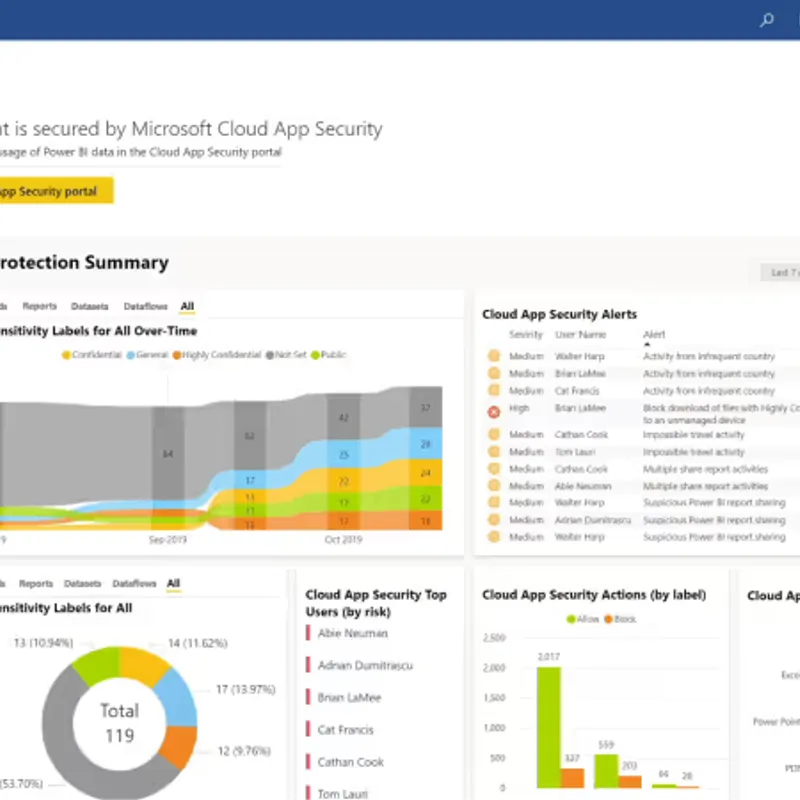Image resolution: width=800 pixels, height=800 pixels.
Task: Select Cat Francis in Top Users list
Action: click(345, 730)
